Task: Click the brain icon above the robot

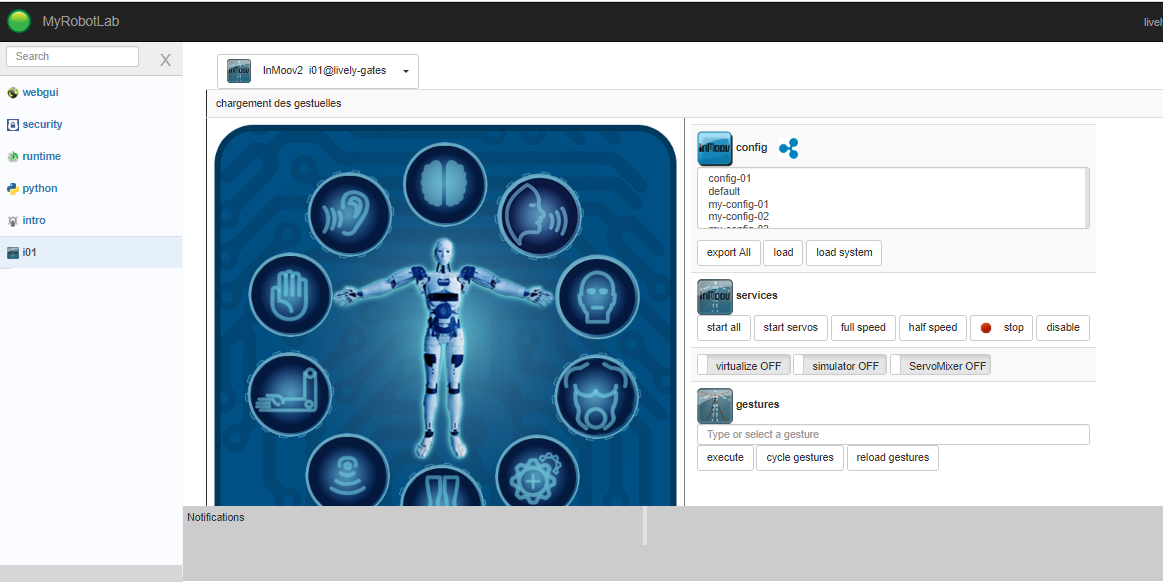Action: (x=445, y=185)
